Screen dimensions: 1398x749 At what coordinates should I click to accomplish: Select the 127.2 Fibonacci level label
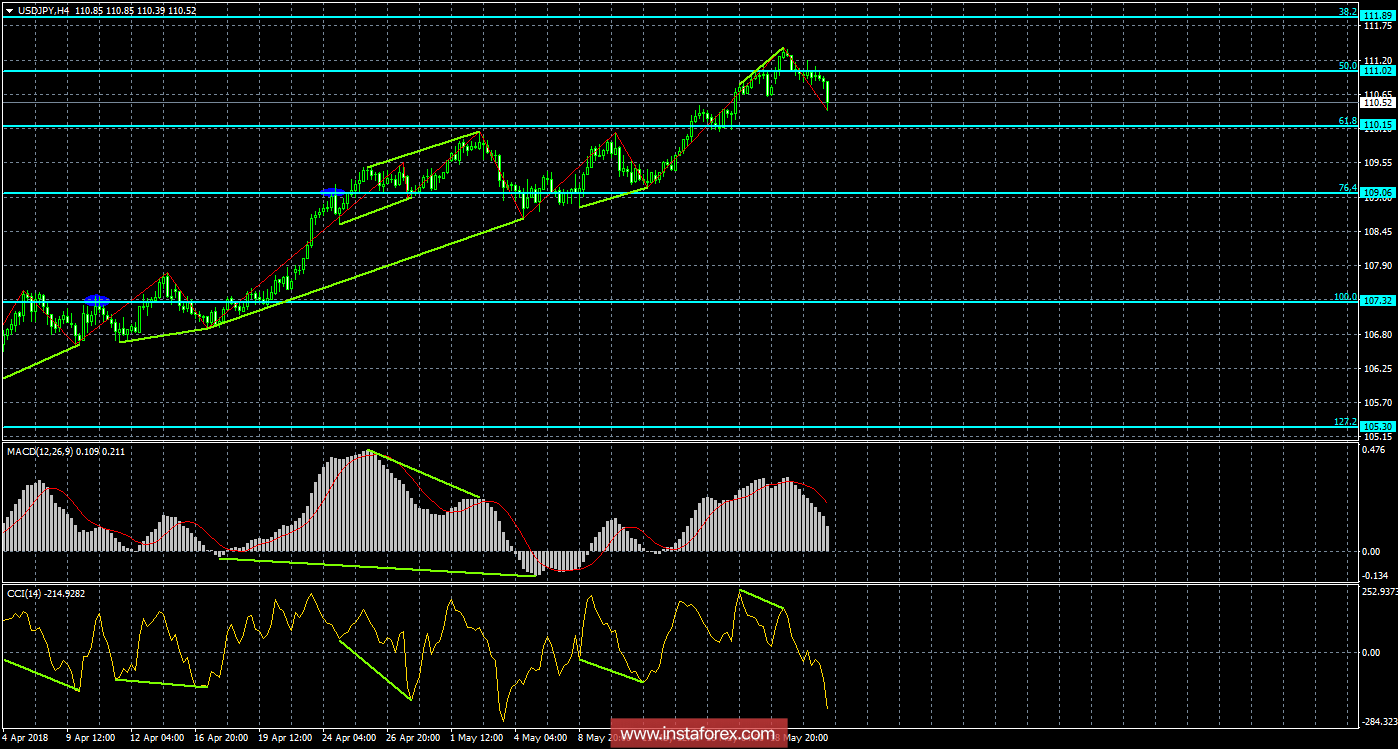1345,422
